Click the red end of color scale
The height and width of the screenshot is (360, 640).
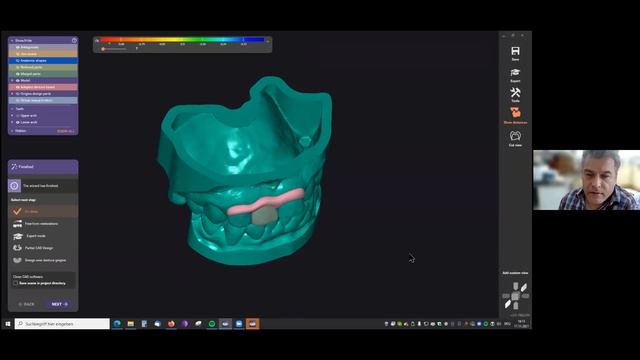(104, 40)
